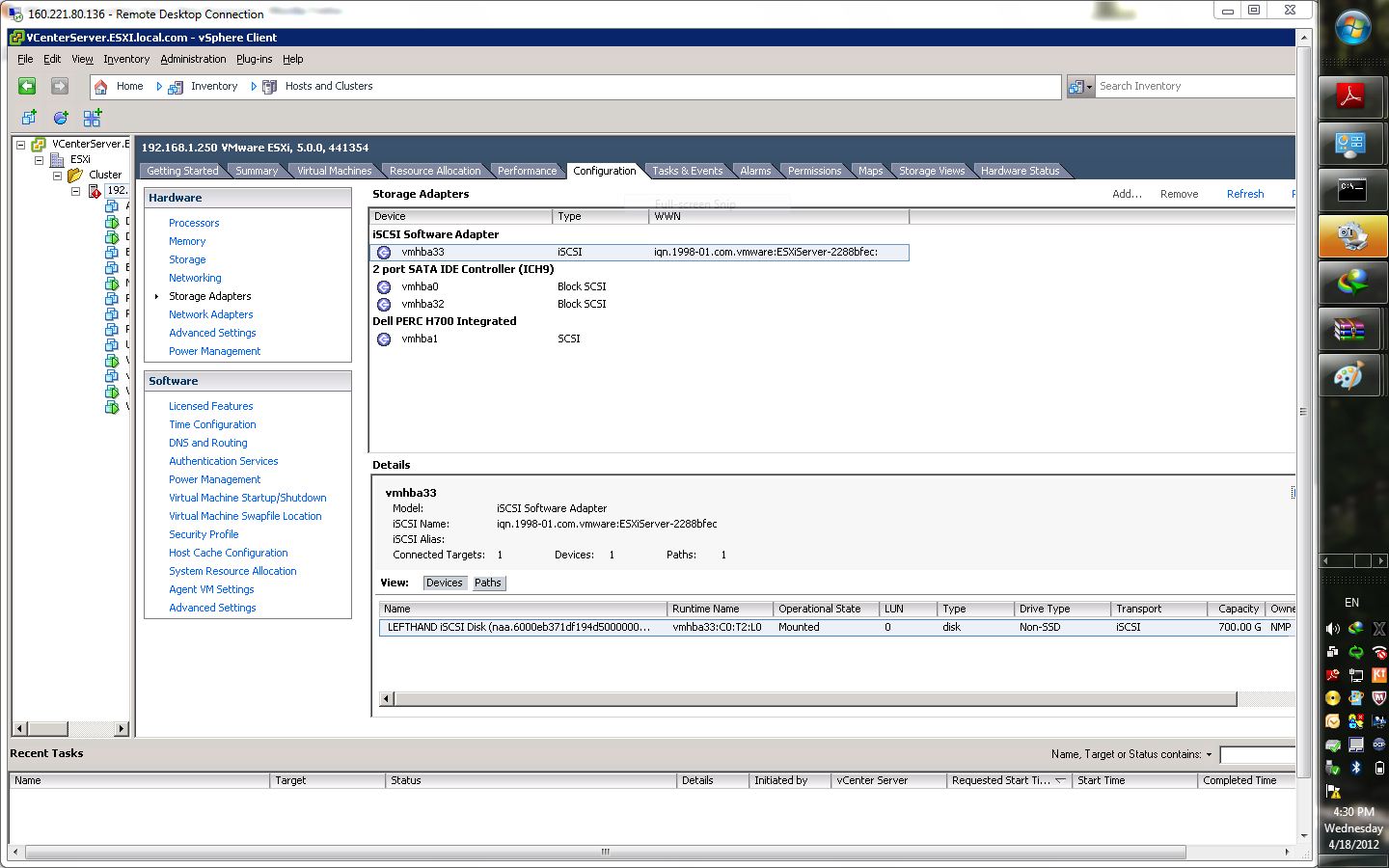Collapse the ESXi datacenter tree node
1389x868 pixels.
pos(40,160)
